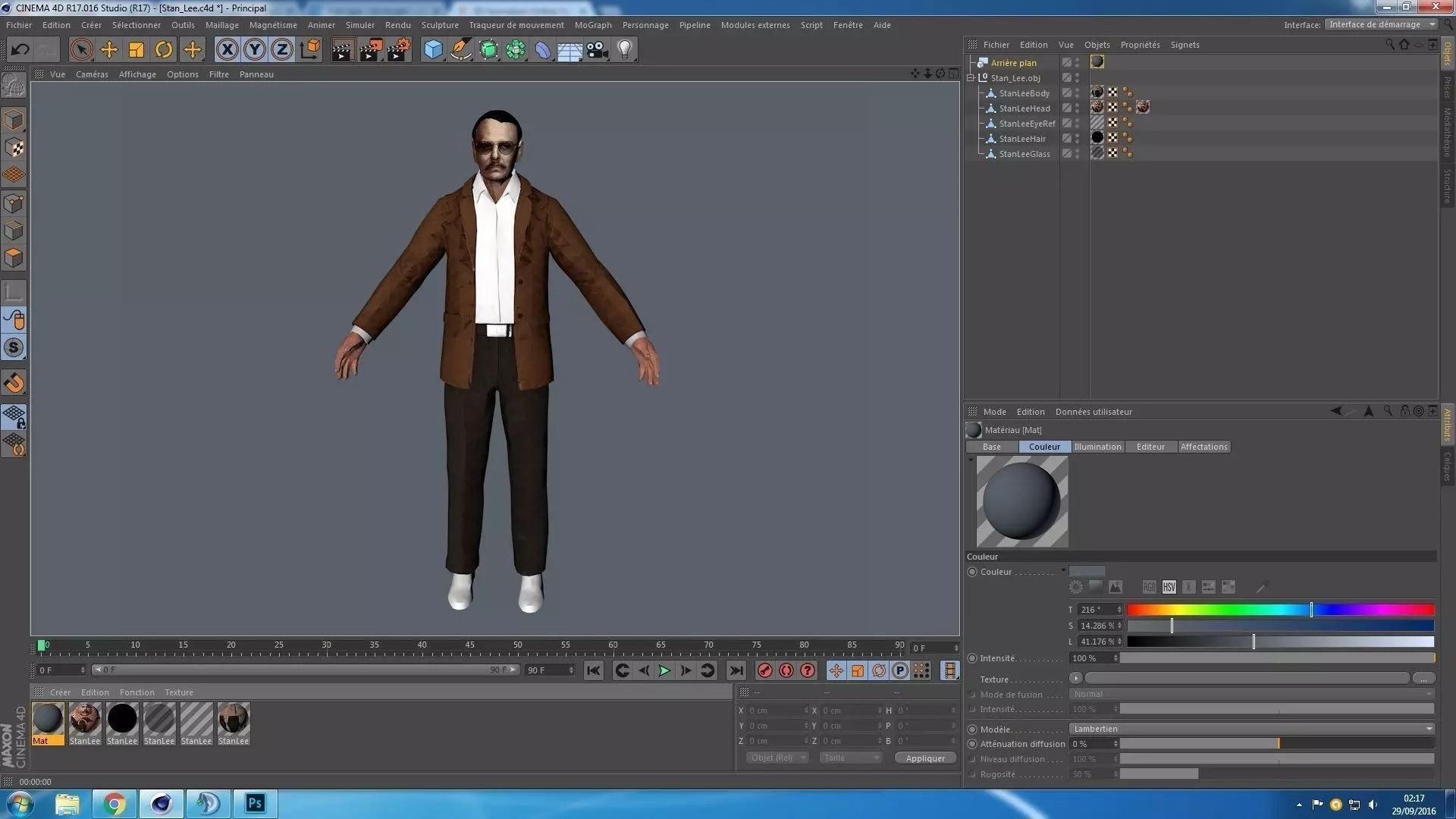Open the Modèle Lambertien dropdown
The height and width of the screenshot is (819, 1456).
coord(1252,729)
